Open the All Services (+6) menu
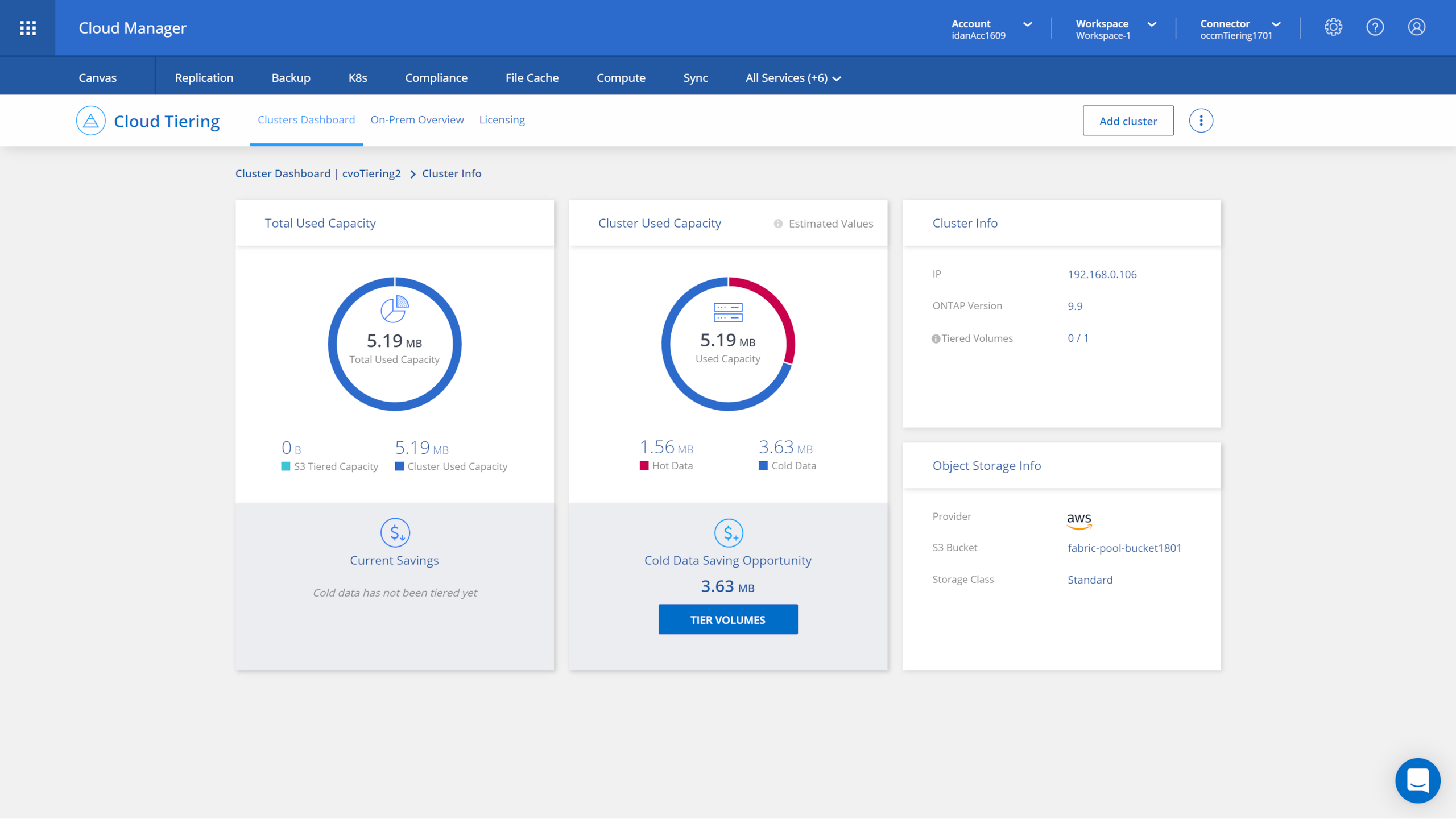This screenshot has width=1456, height=819. (793, 78)
